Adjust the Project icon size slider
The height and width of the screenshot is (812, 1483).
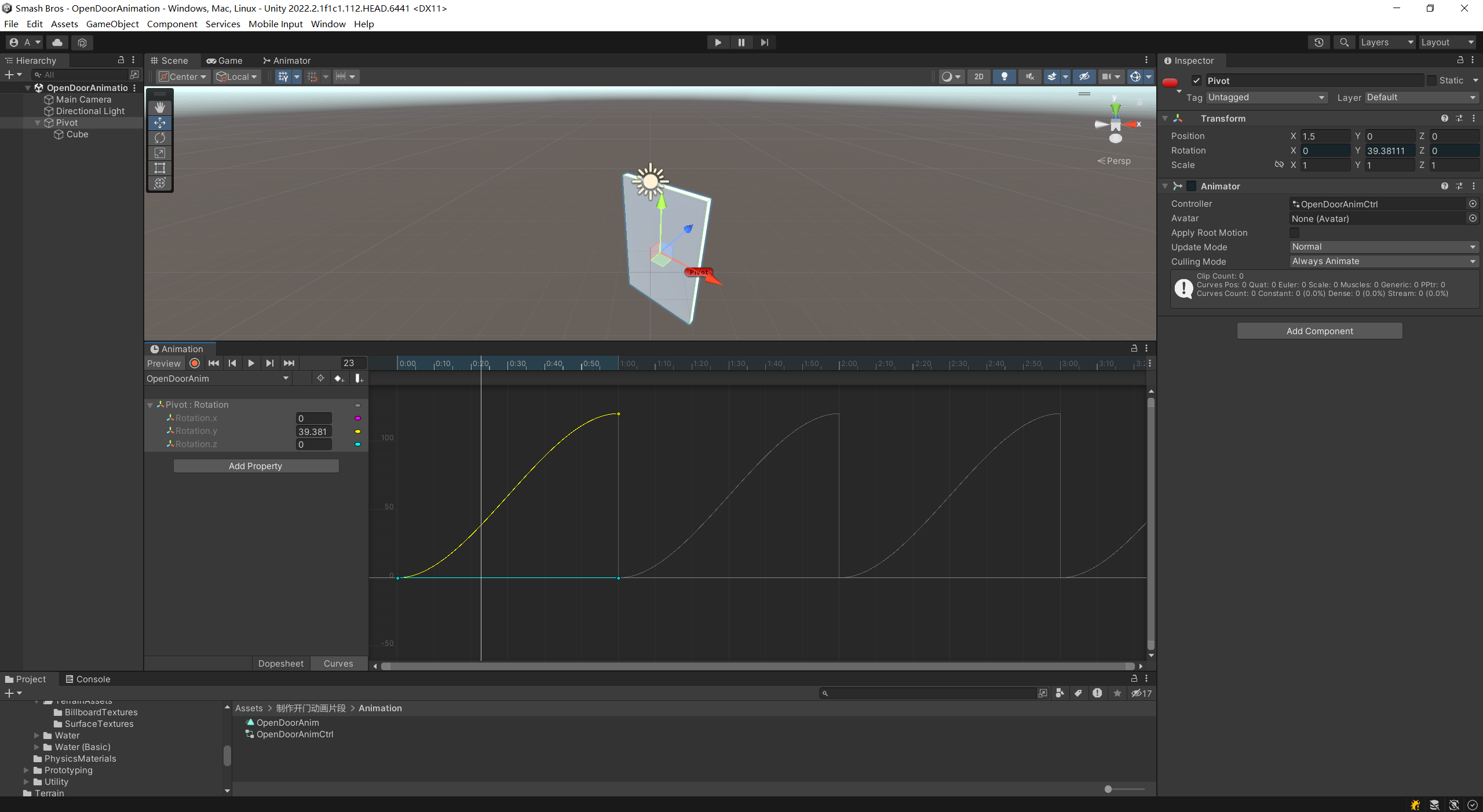[x=1108, y=789]
